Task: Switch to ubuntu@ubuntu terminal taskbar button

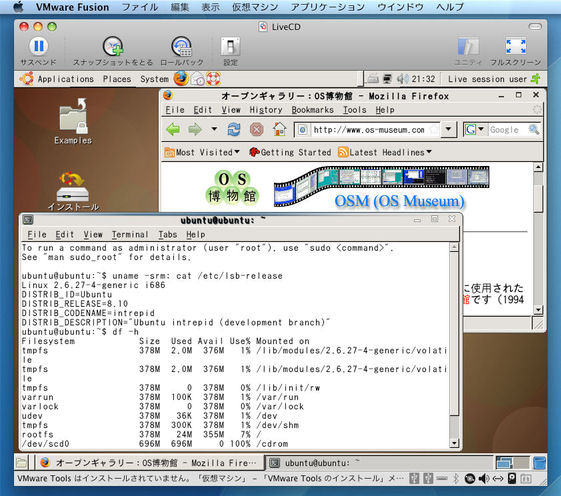Action: pos(379,463)
